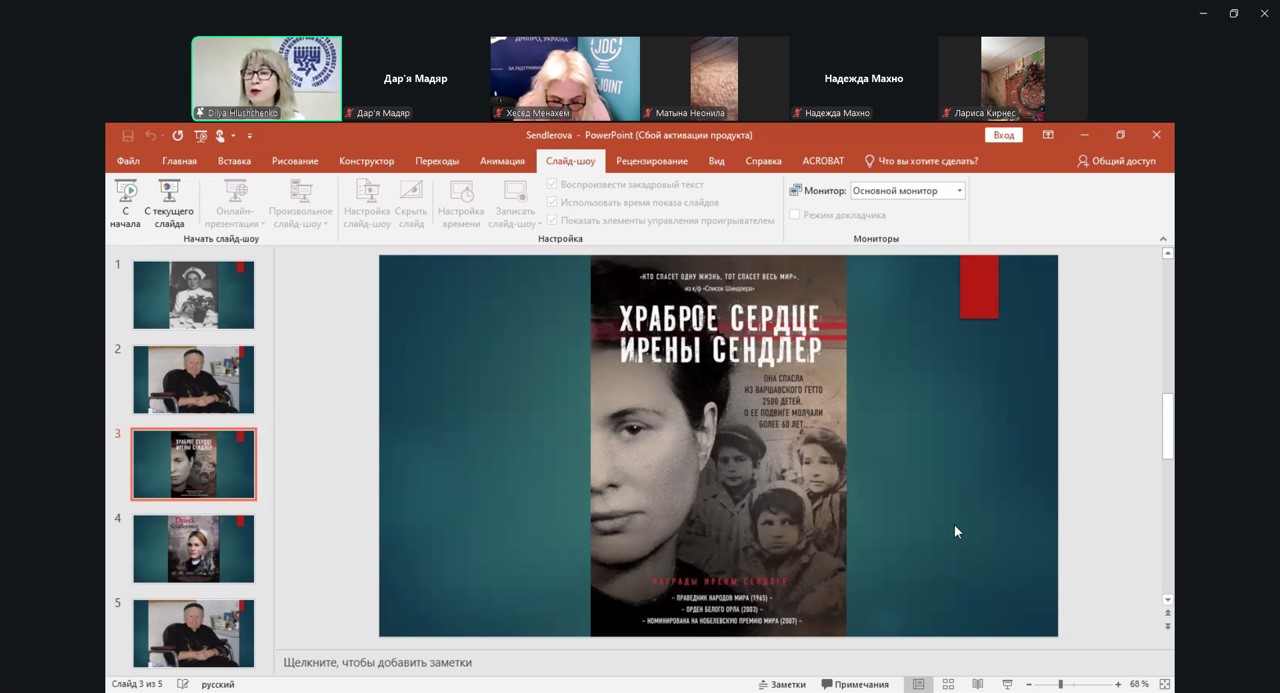
Task: Open the Монитор dropdown list
Action: click(959, 191)
